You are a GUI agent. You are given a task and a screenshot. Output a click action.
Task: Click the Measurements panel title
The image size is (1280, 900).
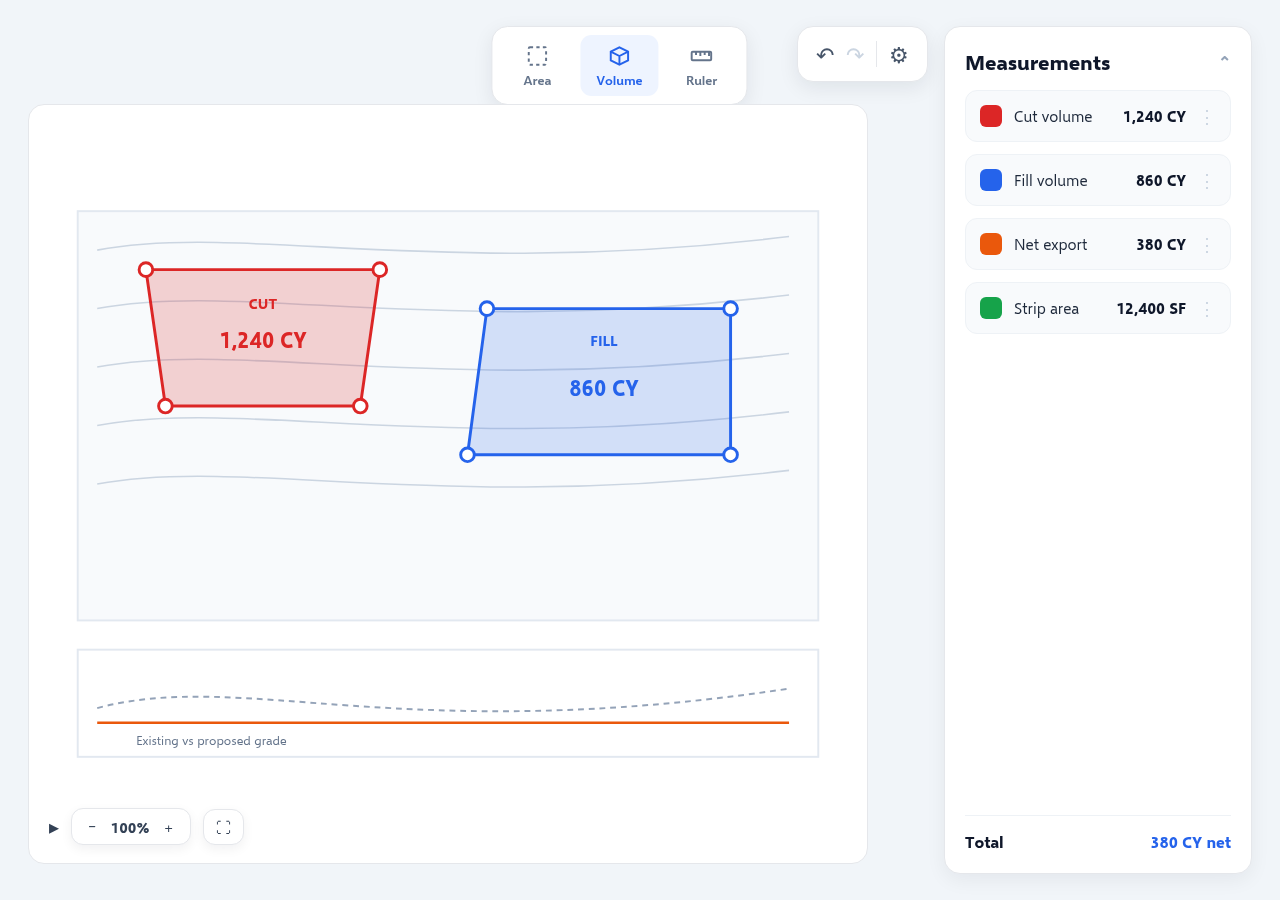coord(1037,63)
